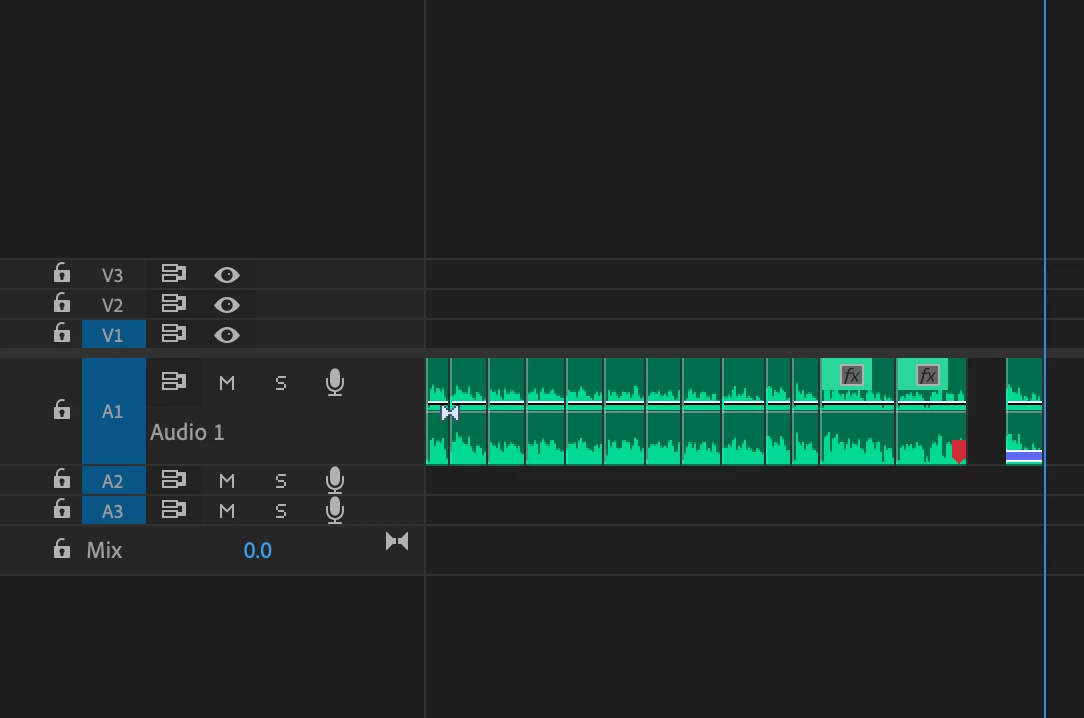This screenshot has height=718, width=1084.
Task: Open fx badge on the second highlighted clip
Action: [x=927, y=375]
